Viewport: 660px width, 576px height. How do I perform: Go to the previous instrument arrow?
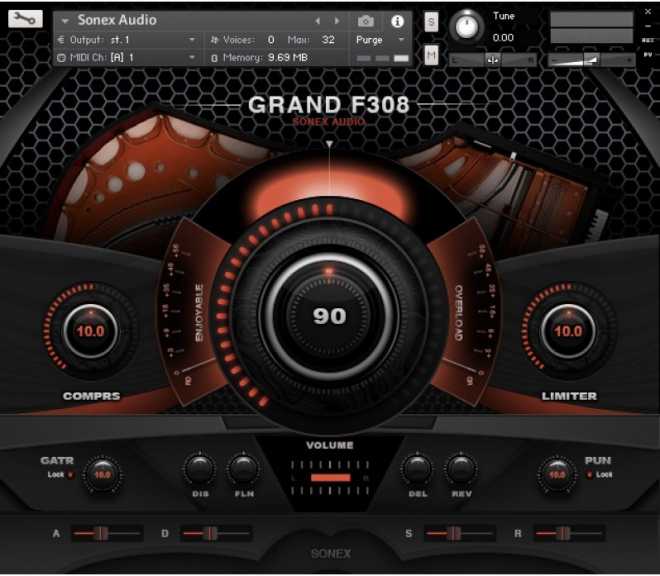coord(318,20)
